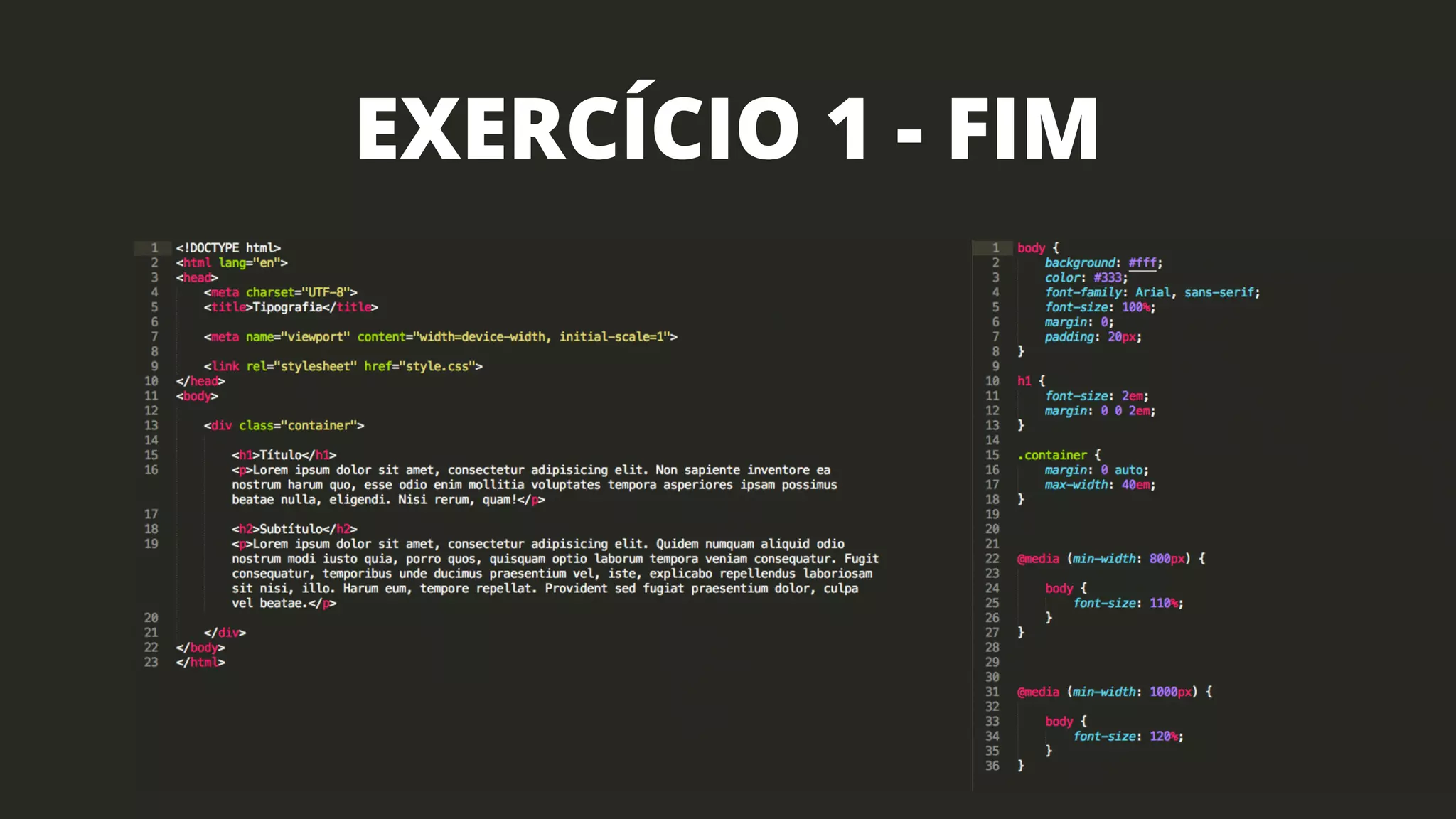Click the meta name="viewport" line
This screenshot has width=1456, height=819.
pyautogui.click(x=441, y=337)
